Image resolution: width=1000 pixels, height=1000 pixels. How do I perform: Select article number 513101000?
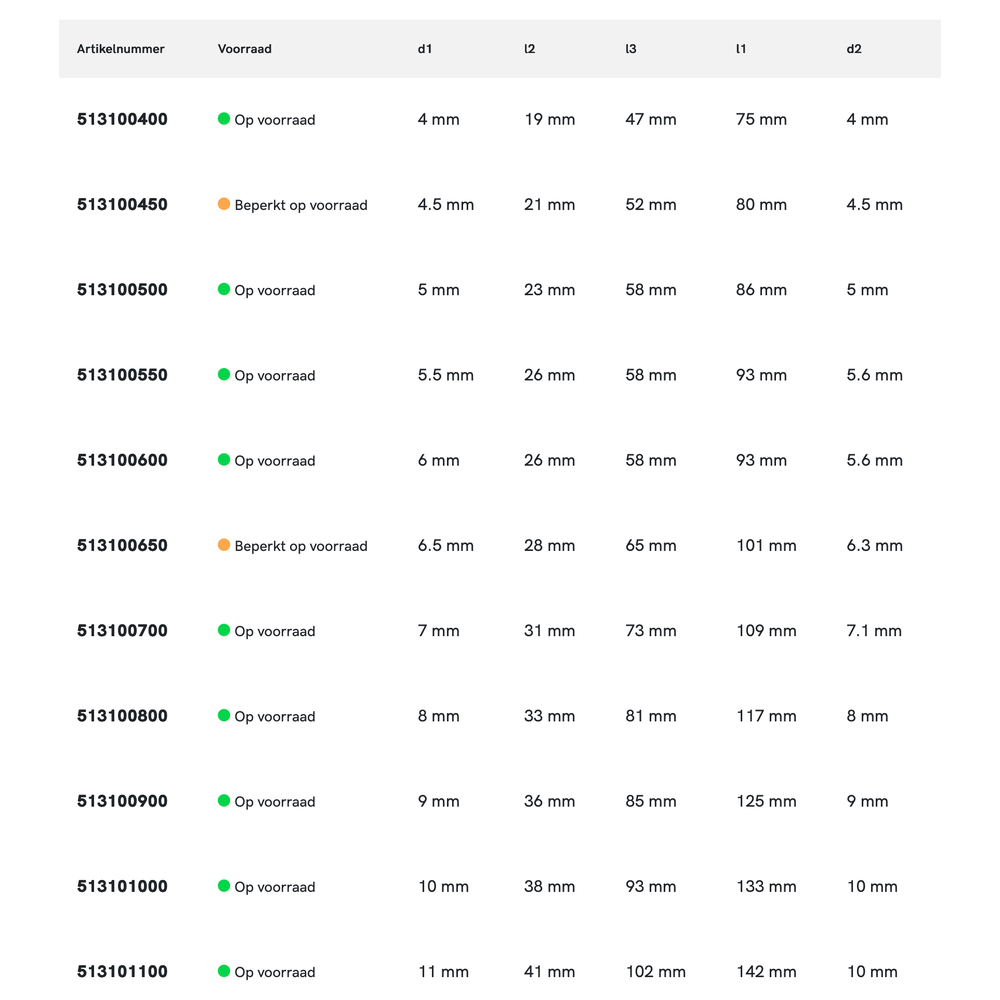click(x=122, y=886)
